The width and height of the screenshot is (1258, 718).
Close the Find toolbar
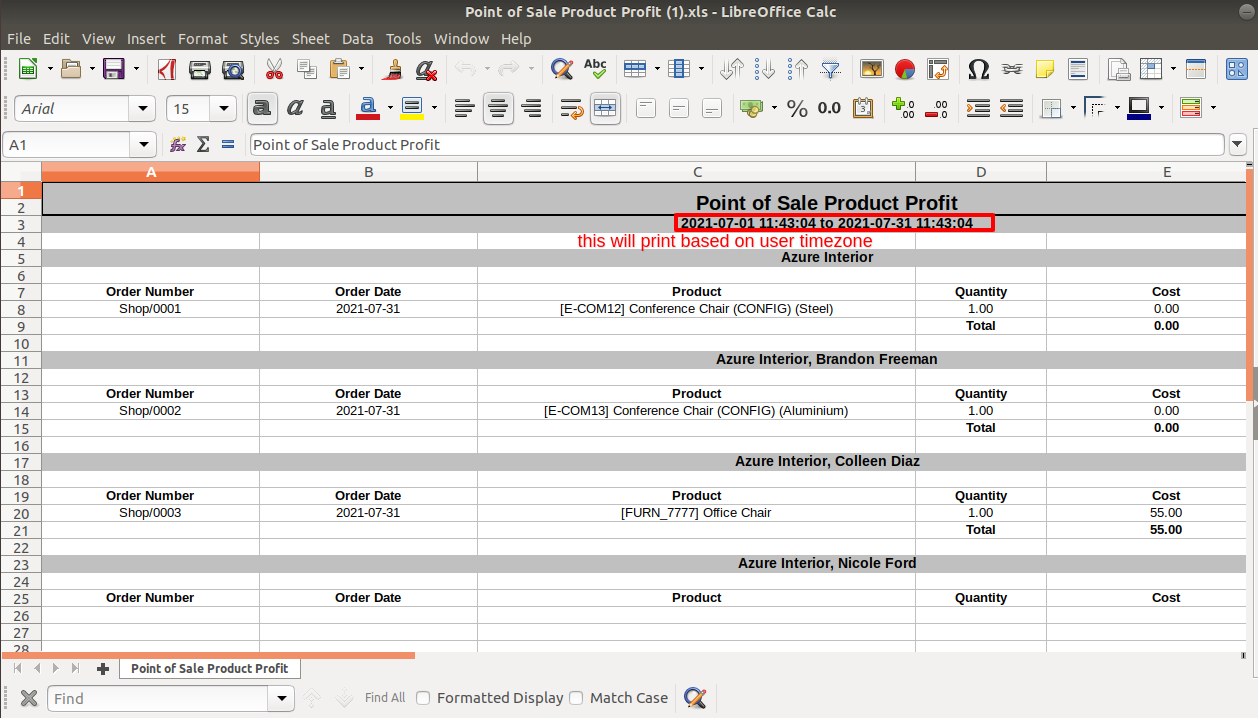(29, 698)
